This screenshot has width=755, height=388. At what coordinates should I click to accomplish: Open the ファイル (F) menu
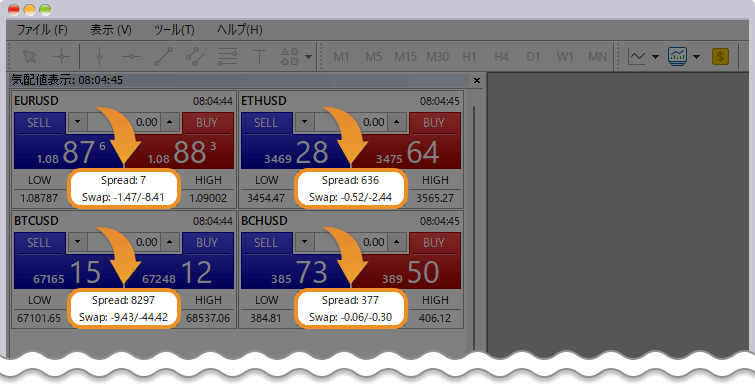pos(42,30)
